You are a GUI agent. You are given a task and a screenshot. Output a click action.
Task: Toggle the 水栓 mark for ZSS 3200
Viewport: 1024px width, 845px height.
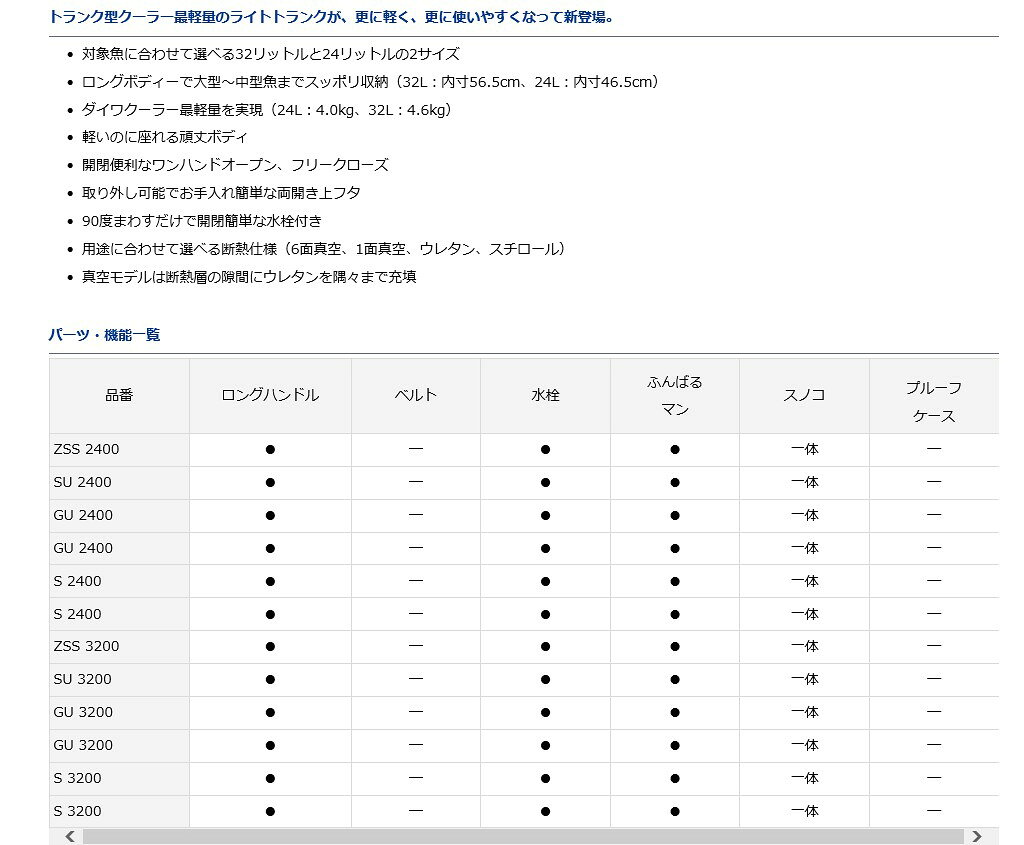pyautogui.click(x=545, y=646)
